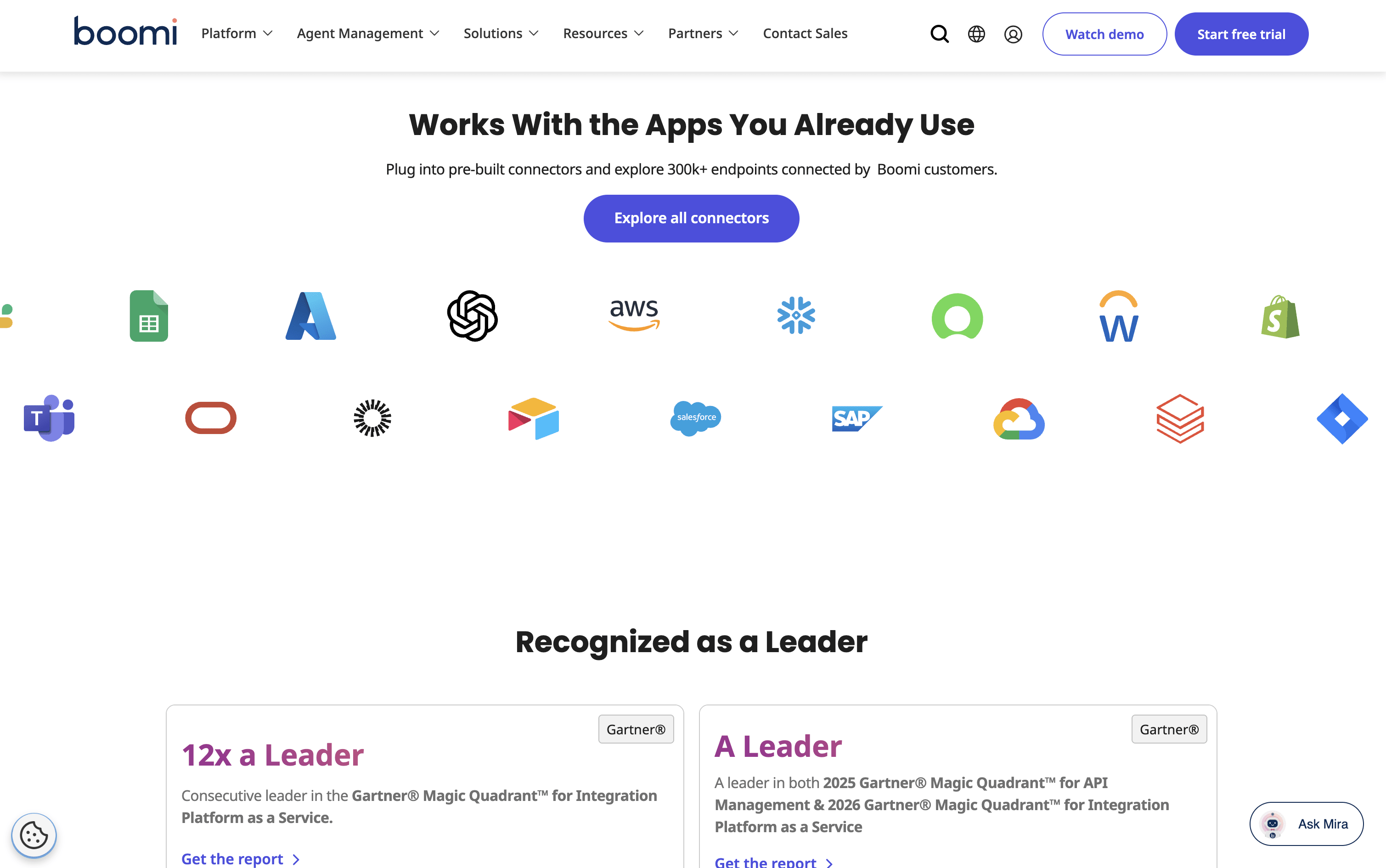Expand the Resources menu
The width and height of the screenshot is (1386, 868).
coord(603,33)
